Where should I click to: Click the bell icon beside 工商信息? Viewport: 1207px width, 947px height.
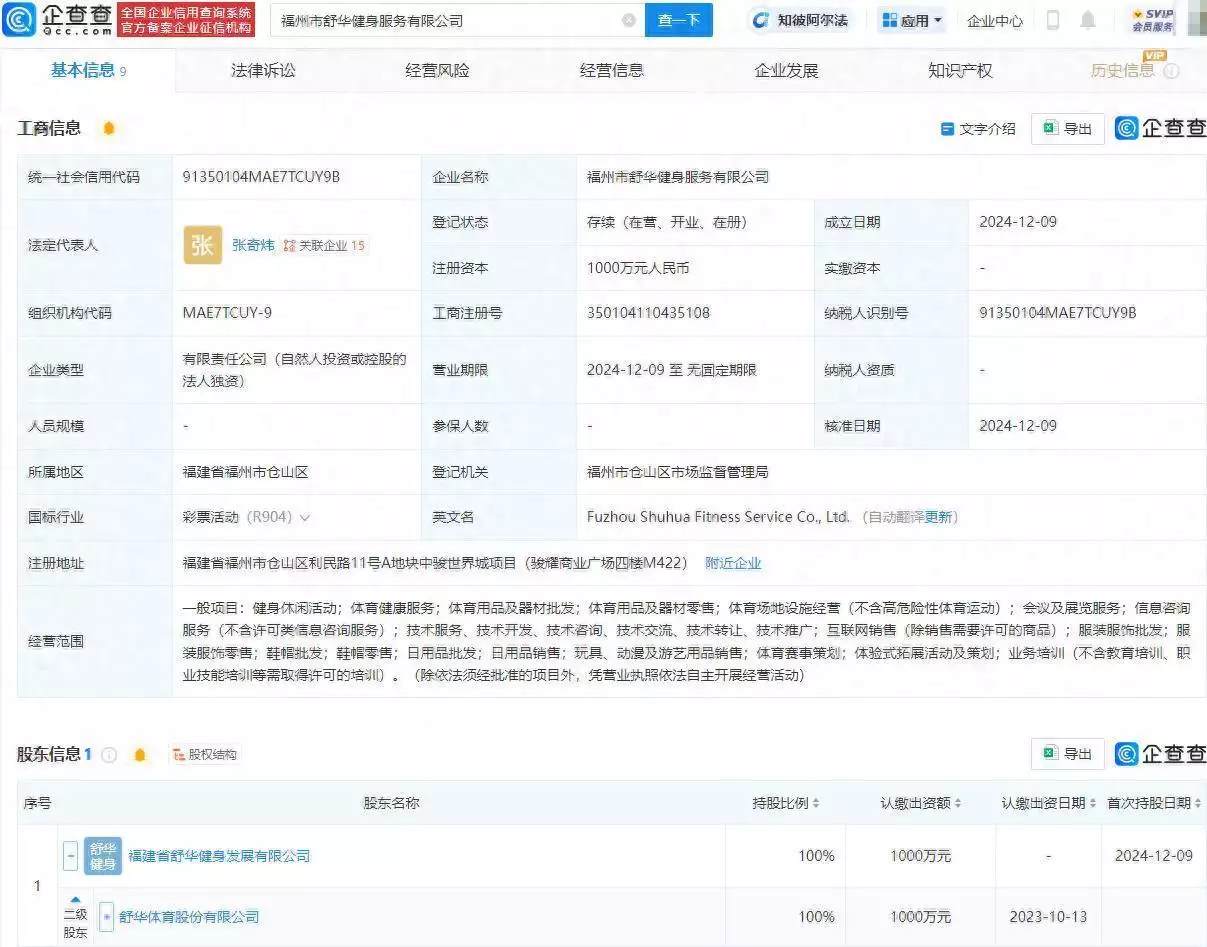coord(109,128)
